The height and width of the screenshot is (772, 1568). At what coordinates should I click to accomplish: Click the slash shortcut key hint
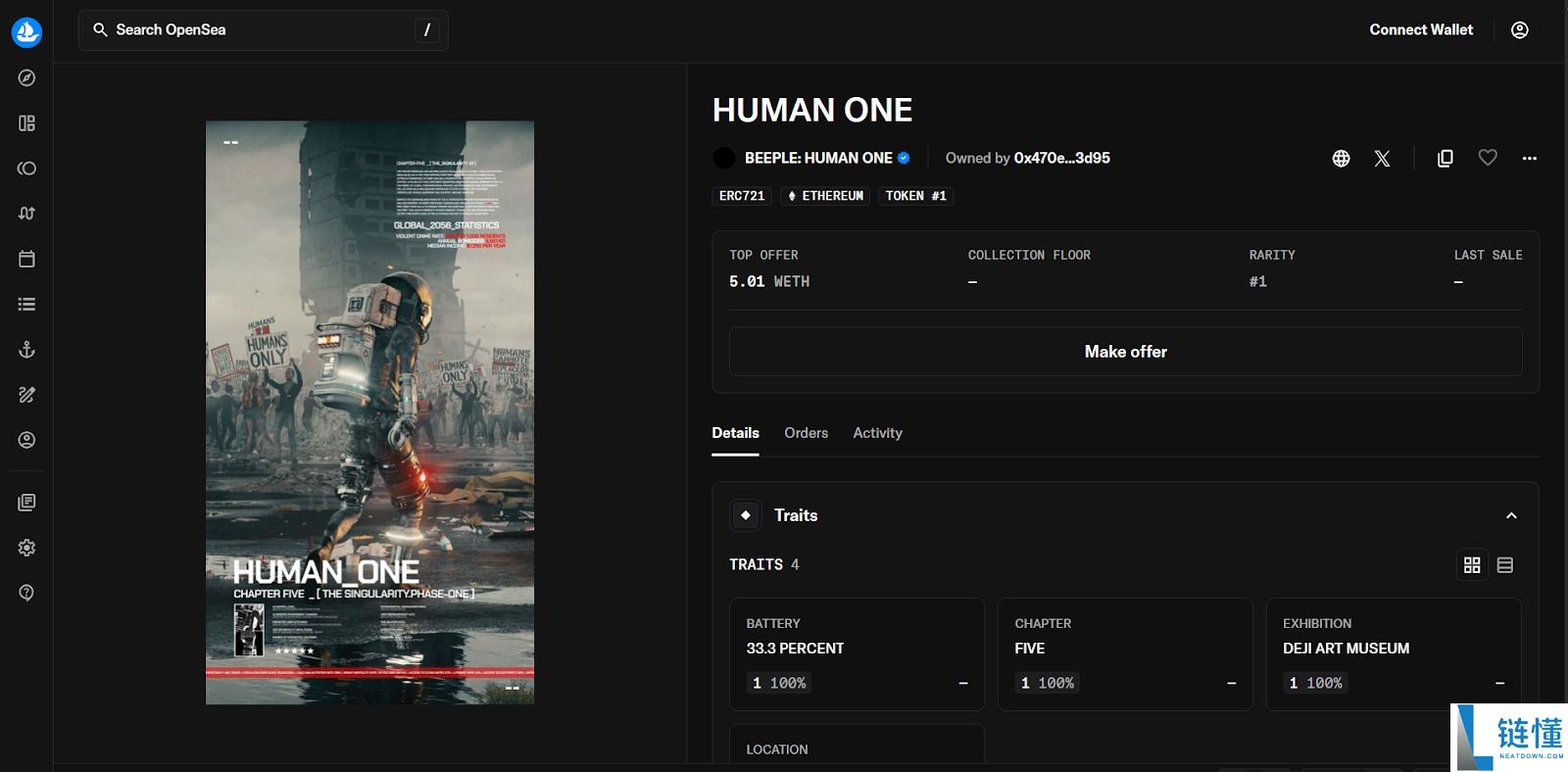tap(426, 30)
